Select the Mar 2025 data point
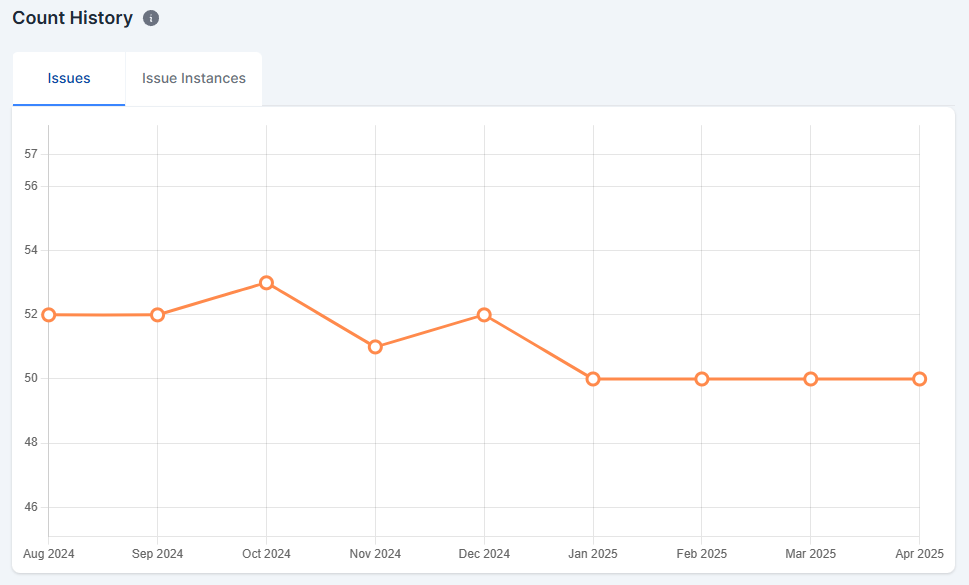 pyautogui.click(x=811, y=379)
